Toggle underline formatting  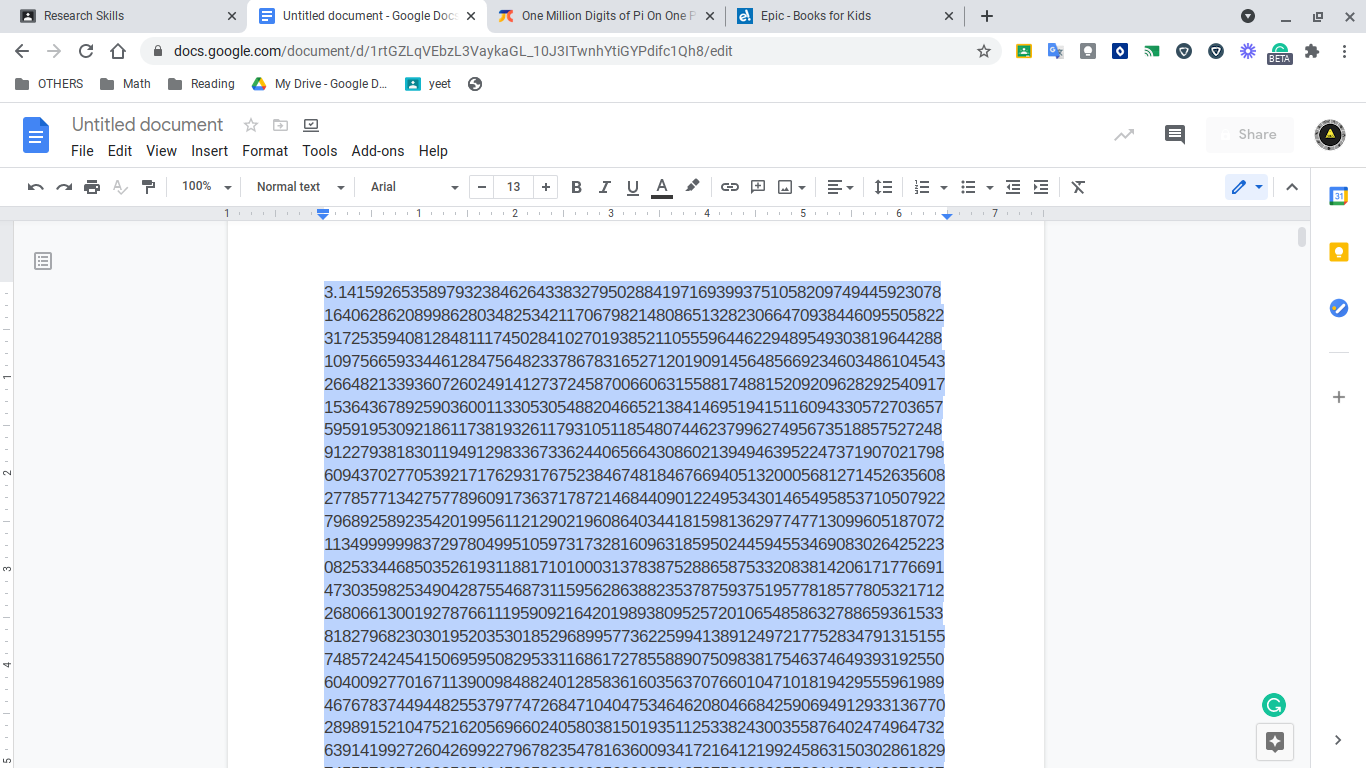(632, 187)
